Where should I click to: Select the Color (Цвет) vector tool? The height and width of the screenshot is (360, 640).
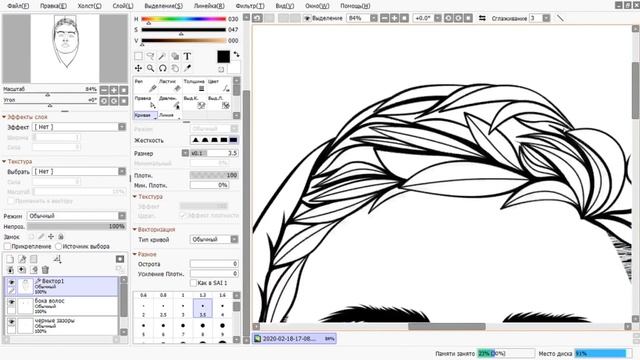click(x=219, y=85)
